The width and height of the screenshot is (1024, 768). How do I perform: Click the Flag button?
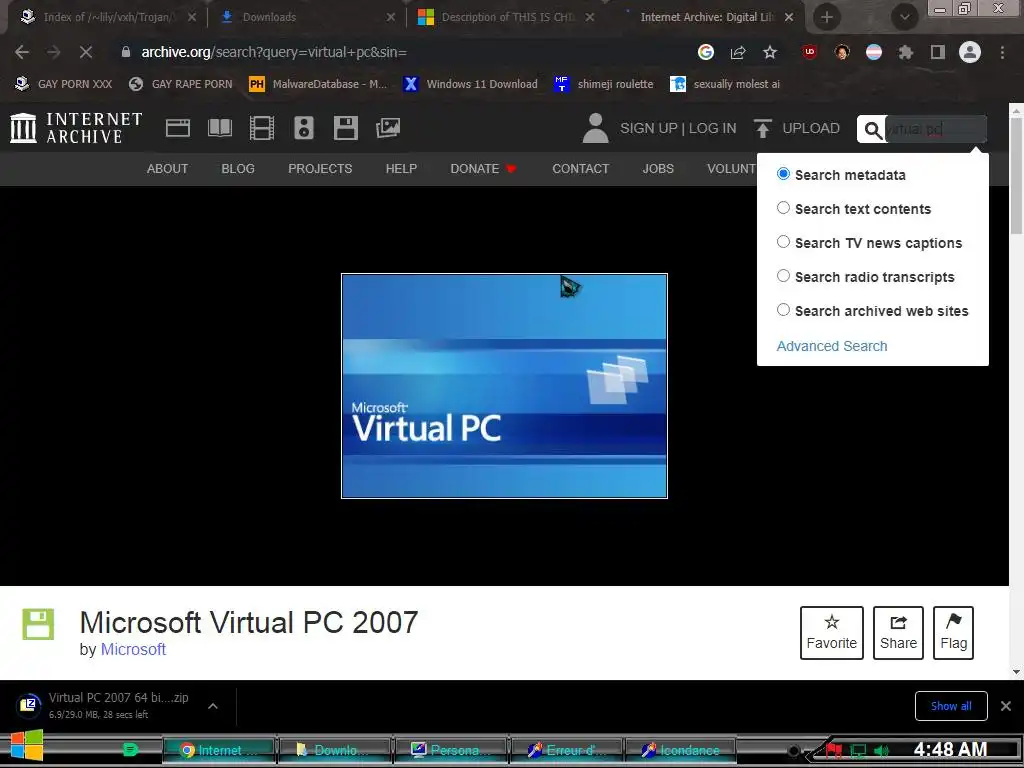click(x=953, y=633)
